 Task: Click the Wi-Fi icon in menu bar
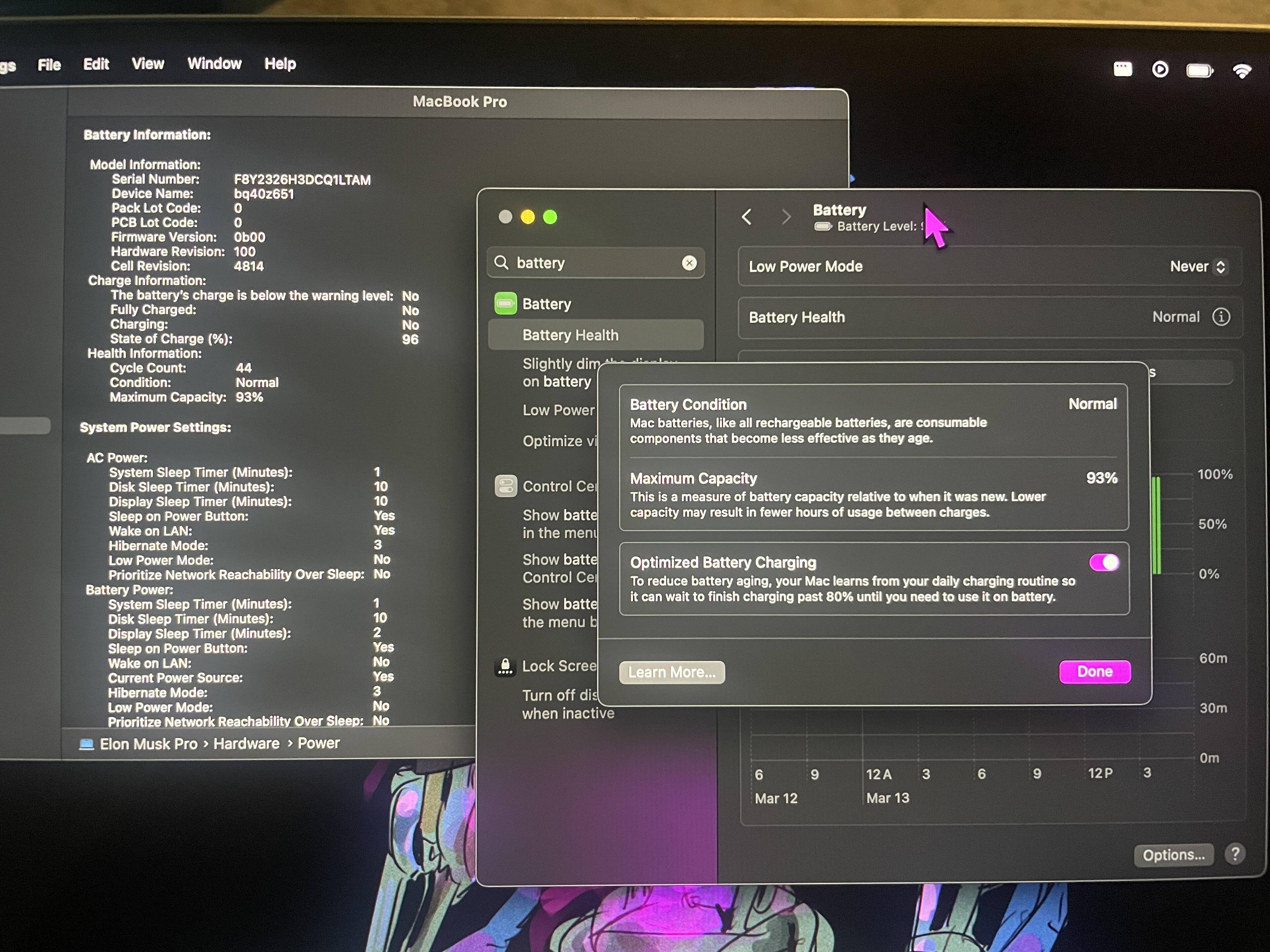1241,71
